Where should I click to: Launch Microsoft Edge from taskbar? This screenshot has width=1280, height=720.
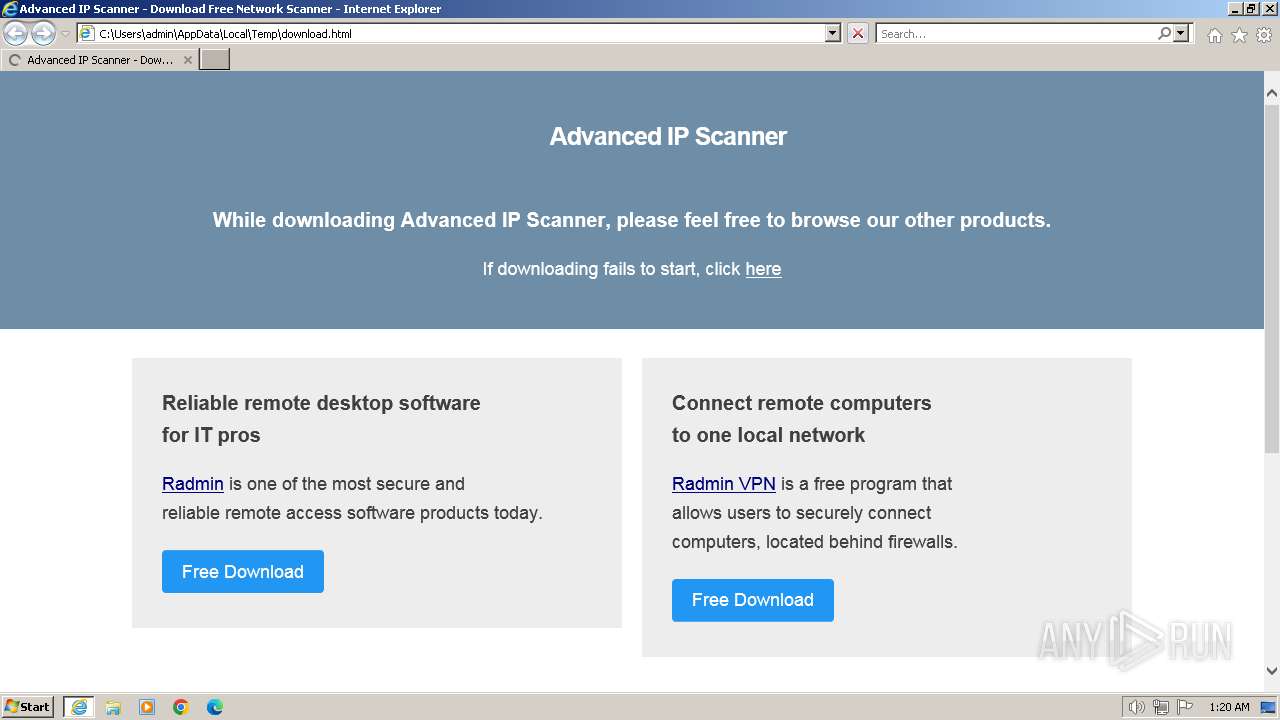tap(215, 707)
